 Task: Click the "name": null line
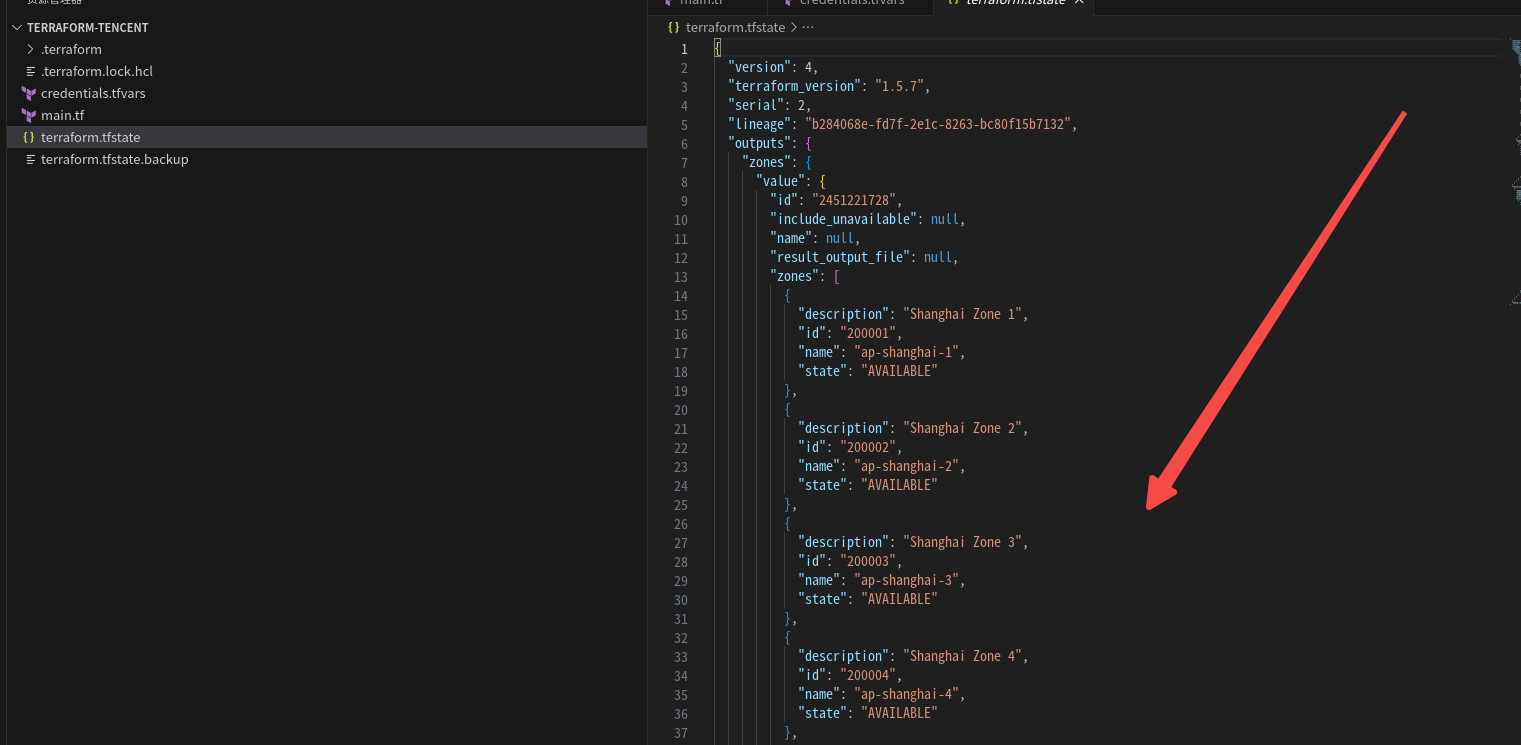(815, 239)
